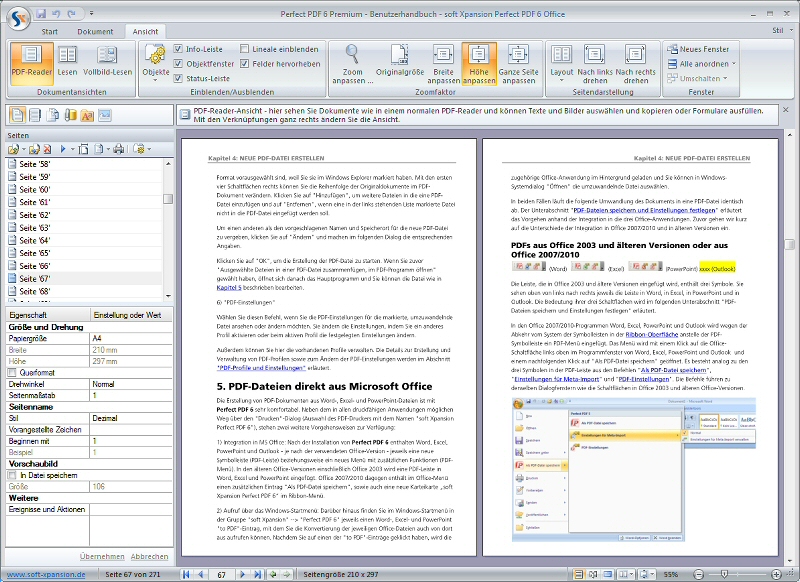Check In Datei speichern option

coord(12,475)
